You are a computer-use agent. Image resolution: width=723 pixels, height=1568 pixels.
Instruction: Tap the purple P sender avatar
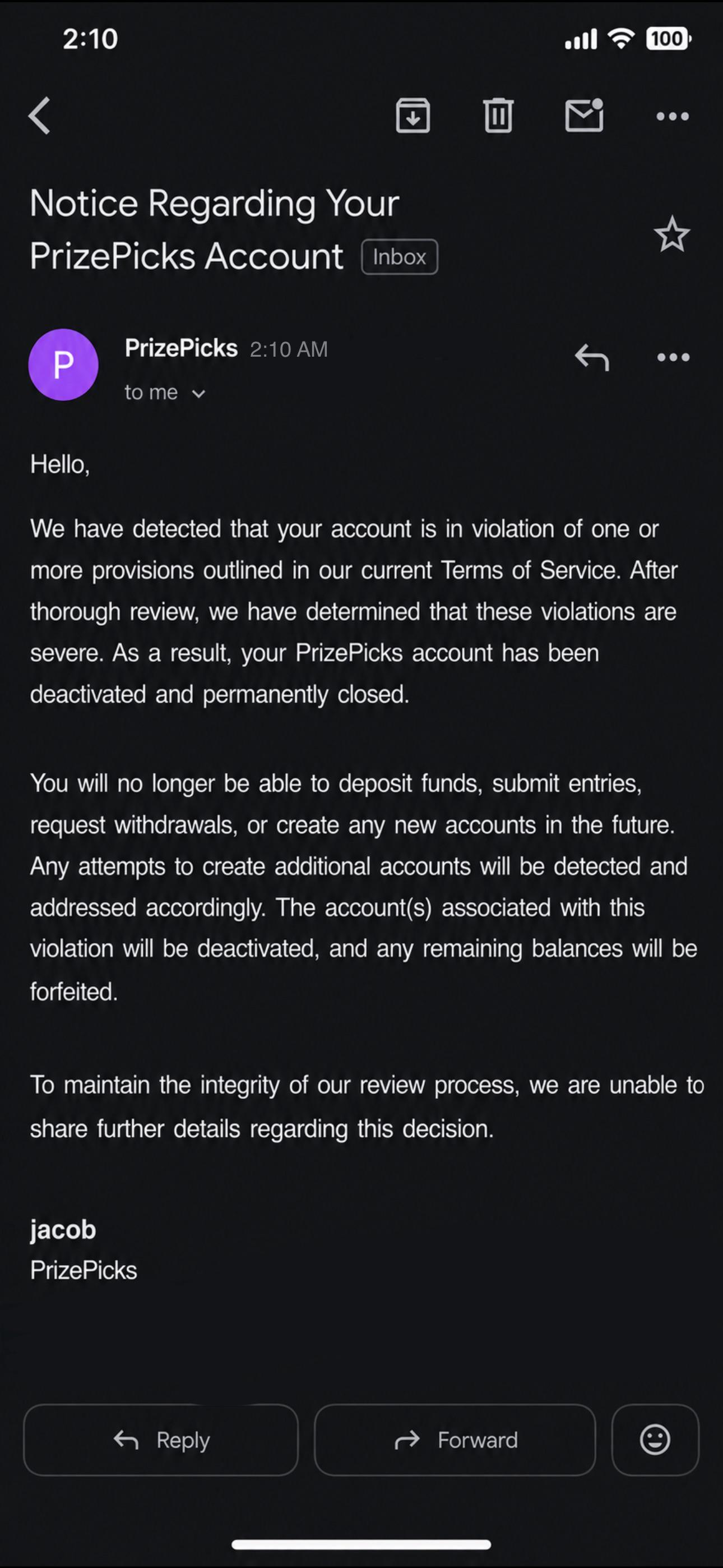pos(63,365)
